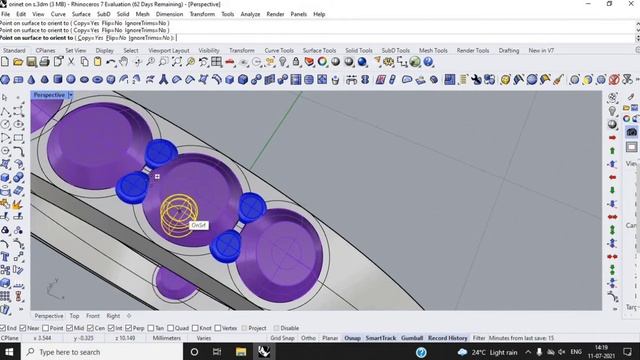Viewport: 640px width, 360px height.
Task: Toggle Gumball in status bar
Action: [x=412, y=338]
